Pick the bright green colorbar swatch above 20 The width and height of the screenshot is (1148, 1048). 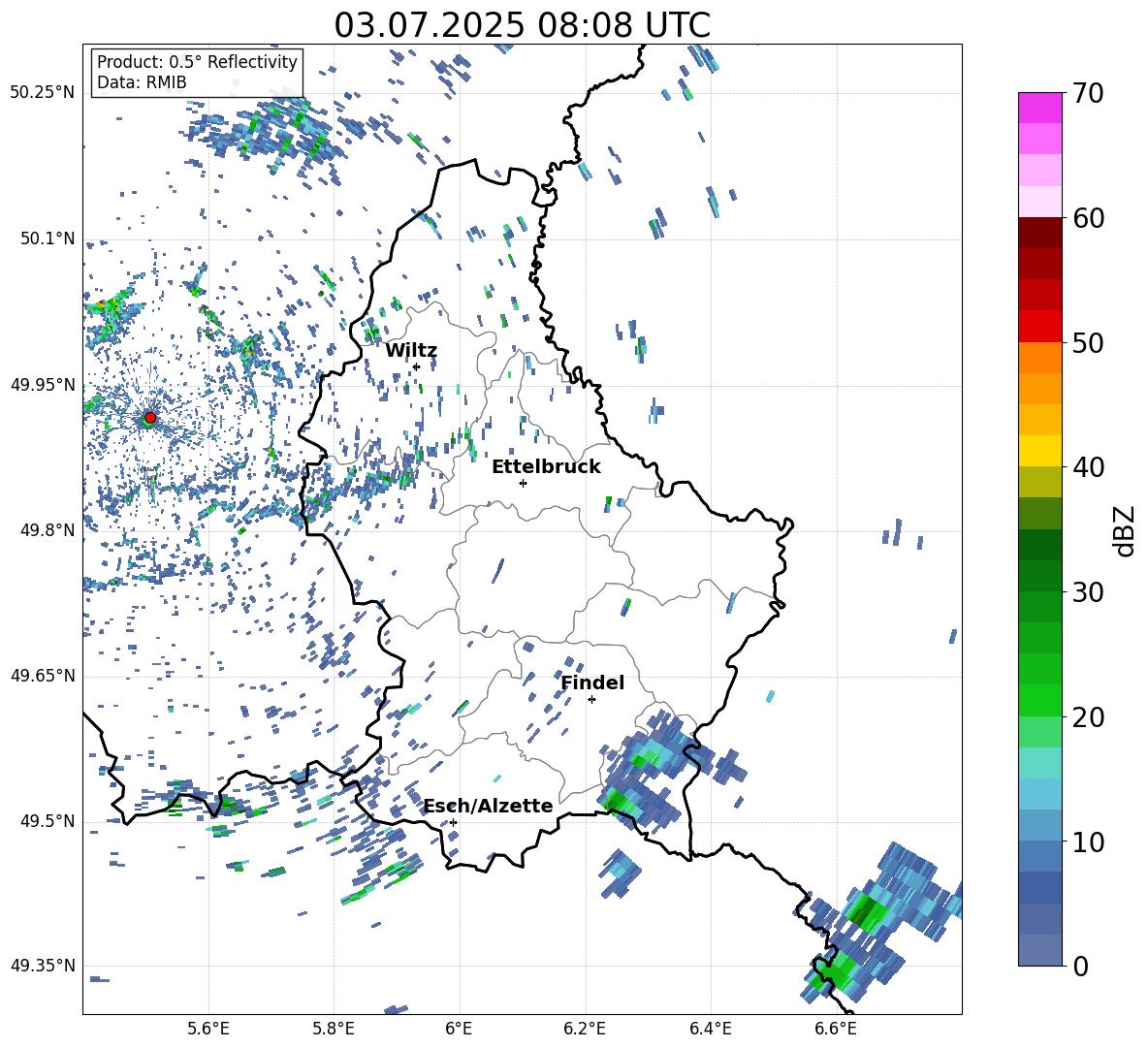click(x=1039, y=700)
